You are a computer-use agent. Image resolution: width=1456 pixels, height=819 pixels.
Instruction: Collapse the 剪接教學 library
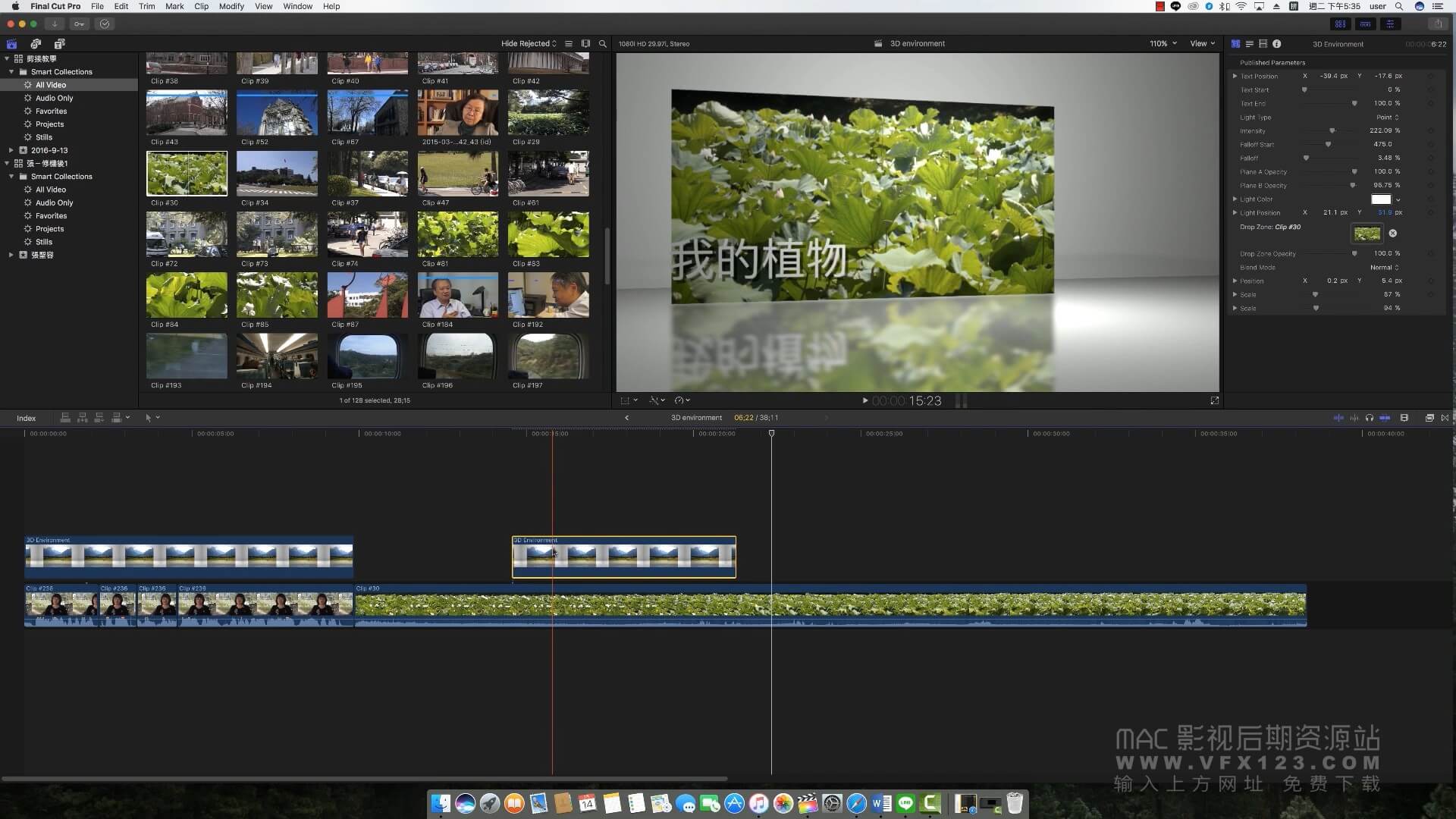pyautogui.click(x=8, y=58)
